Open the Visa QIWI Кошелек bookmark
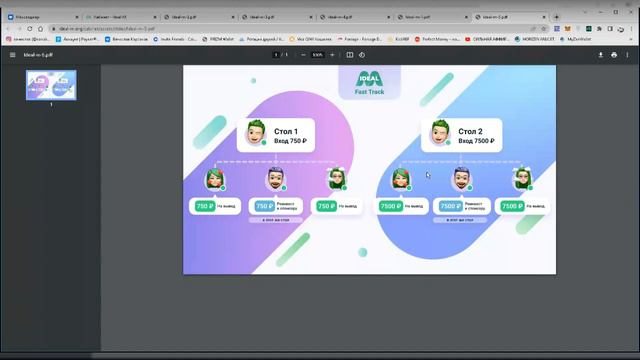640x360 pixels. click(x=310, y=39)
